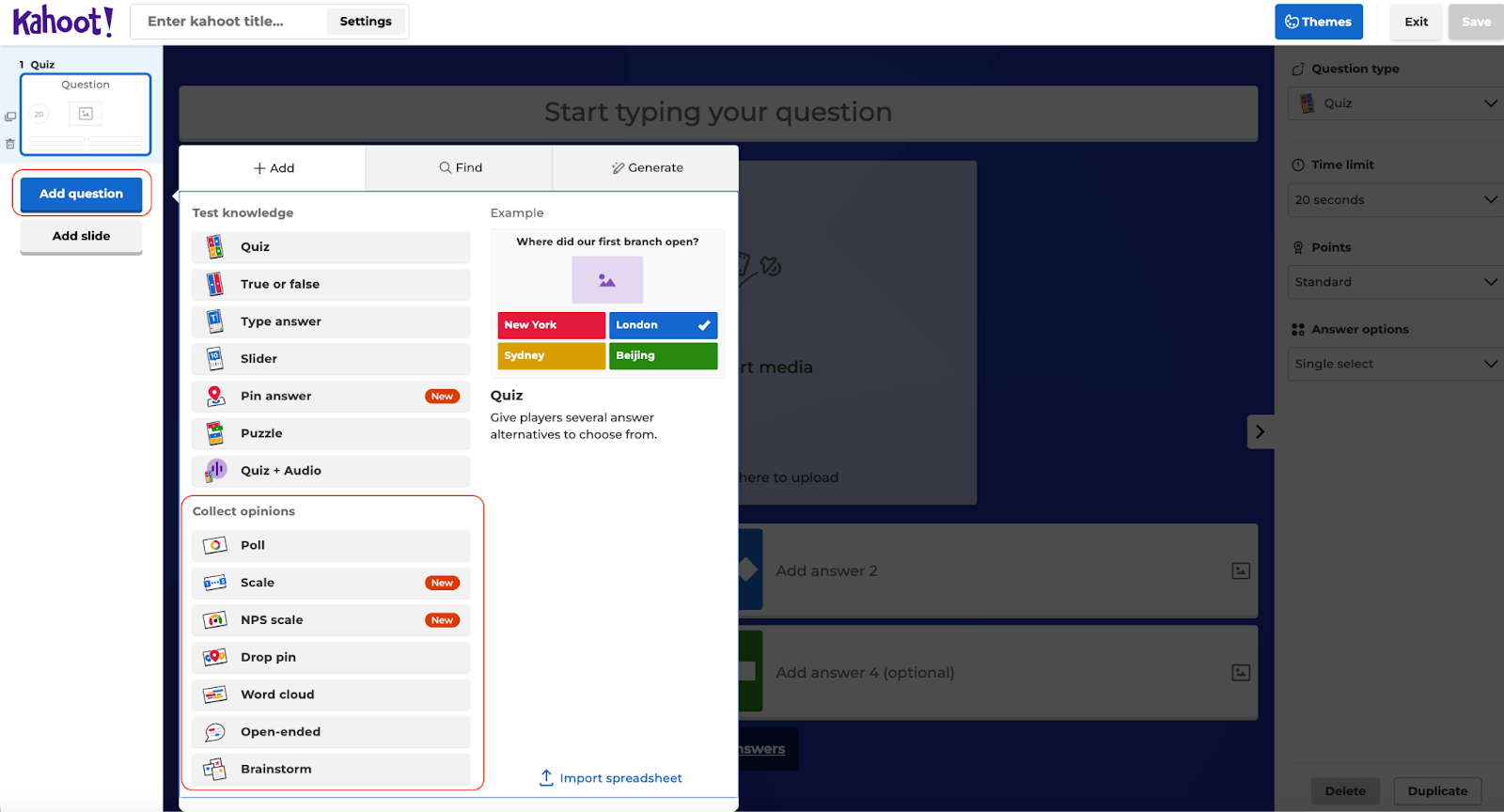The width and height of the screenshot is (1504, 812).
Task: Click the delete trash icon beside slide
Action: pyautogui.click(x=10, y=144)
